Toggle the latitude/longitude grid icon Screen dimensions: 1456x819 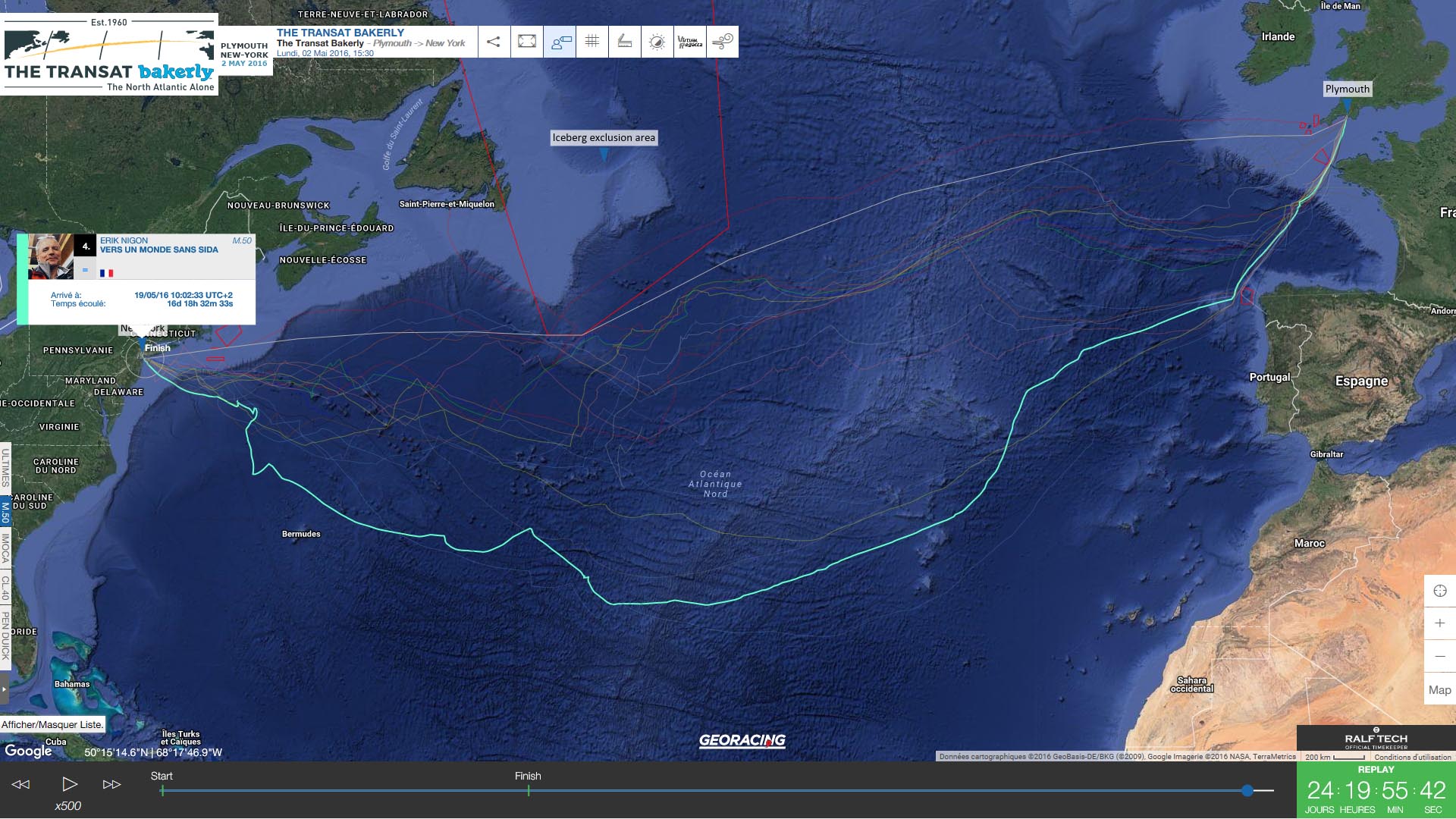pos(592,42)
